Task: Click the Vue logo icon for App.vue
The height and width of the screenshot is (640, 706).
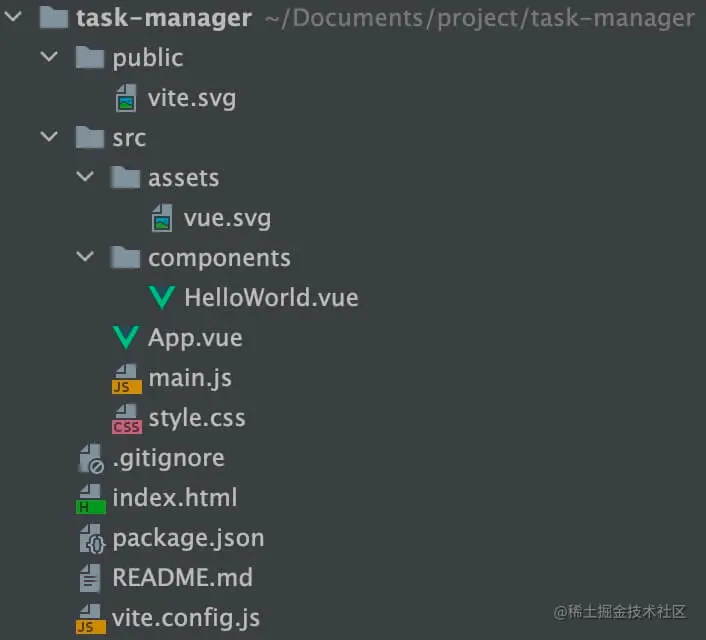Action: click(x=126, y=338)
